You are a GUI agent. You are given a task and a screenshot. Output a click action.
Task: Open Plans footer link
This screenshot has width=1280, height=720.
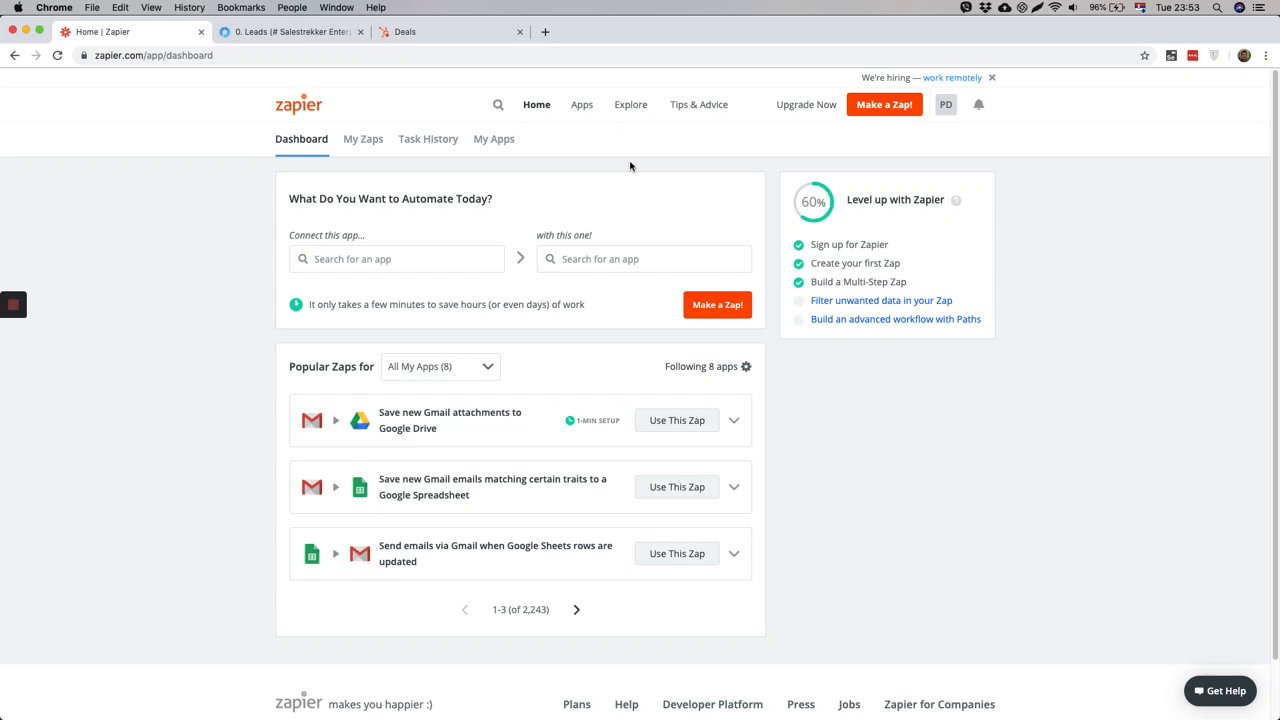click(577, 704)
